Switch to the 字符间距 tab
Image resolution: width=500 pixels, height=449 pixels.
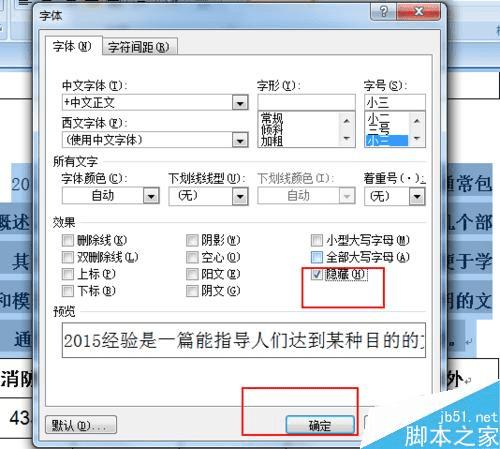[139, 47]
